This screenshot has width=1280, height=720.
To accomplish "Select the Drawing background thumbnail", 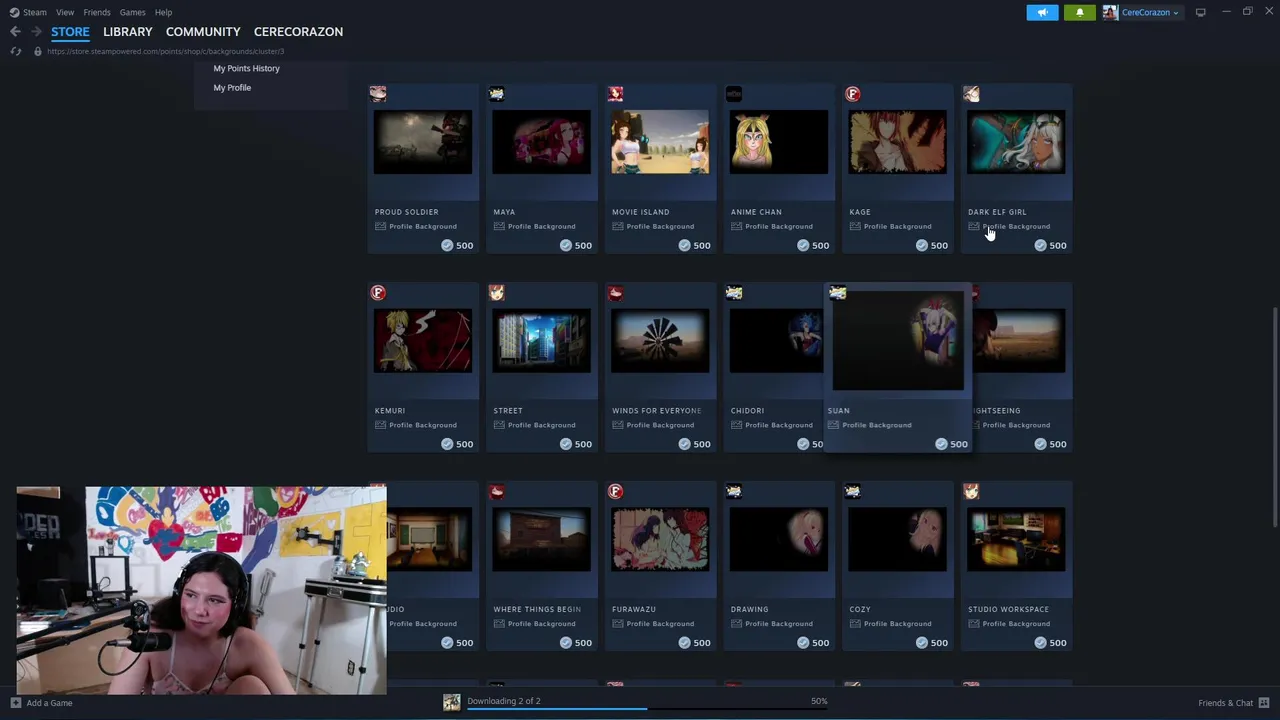I will tap(779, 540).
